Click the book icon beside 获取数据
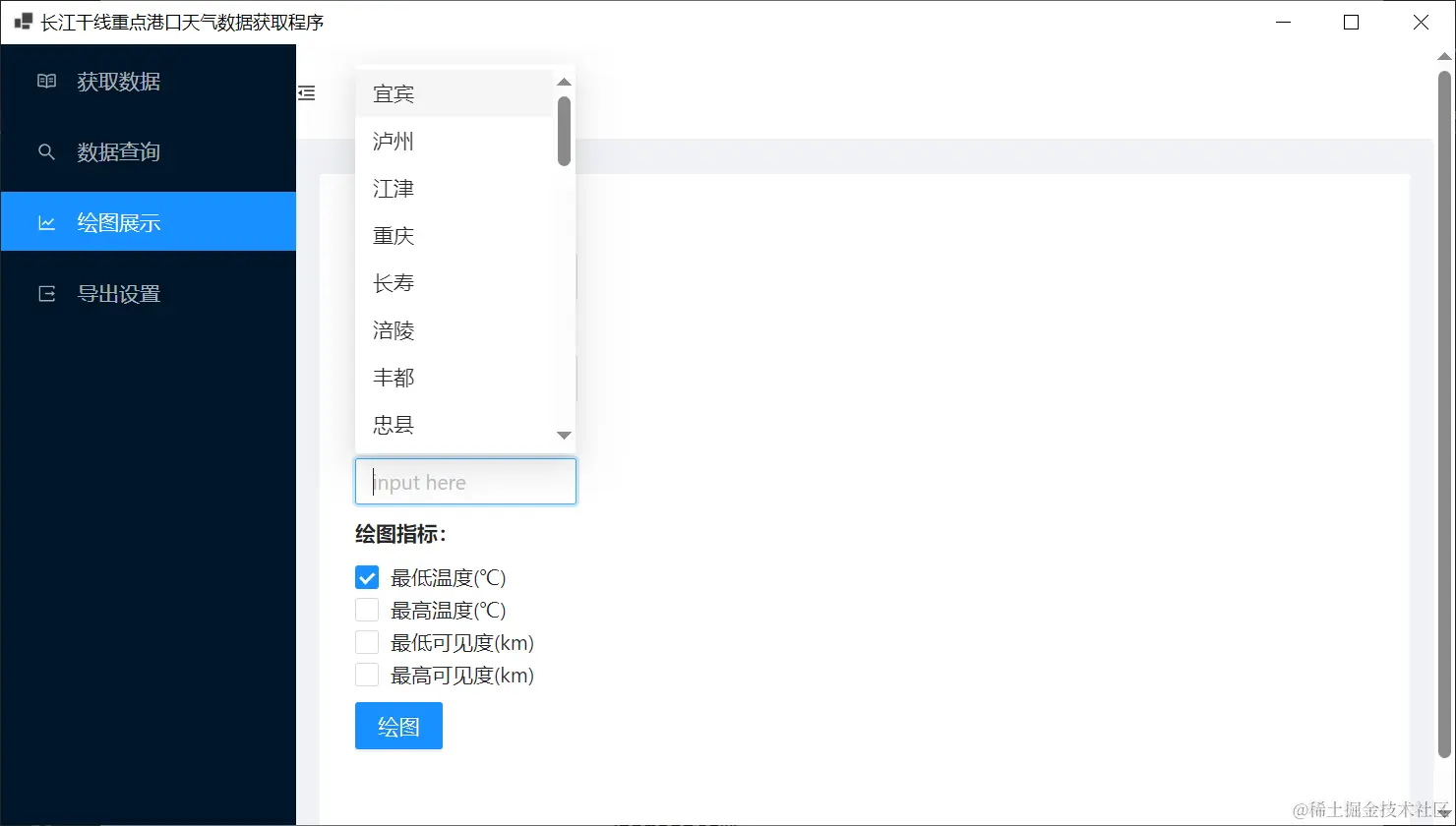Image resolution: width=1456 pixels, height=826 pixels. click(46, 82)
